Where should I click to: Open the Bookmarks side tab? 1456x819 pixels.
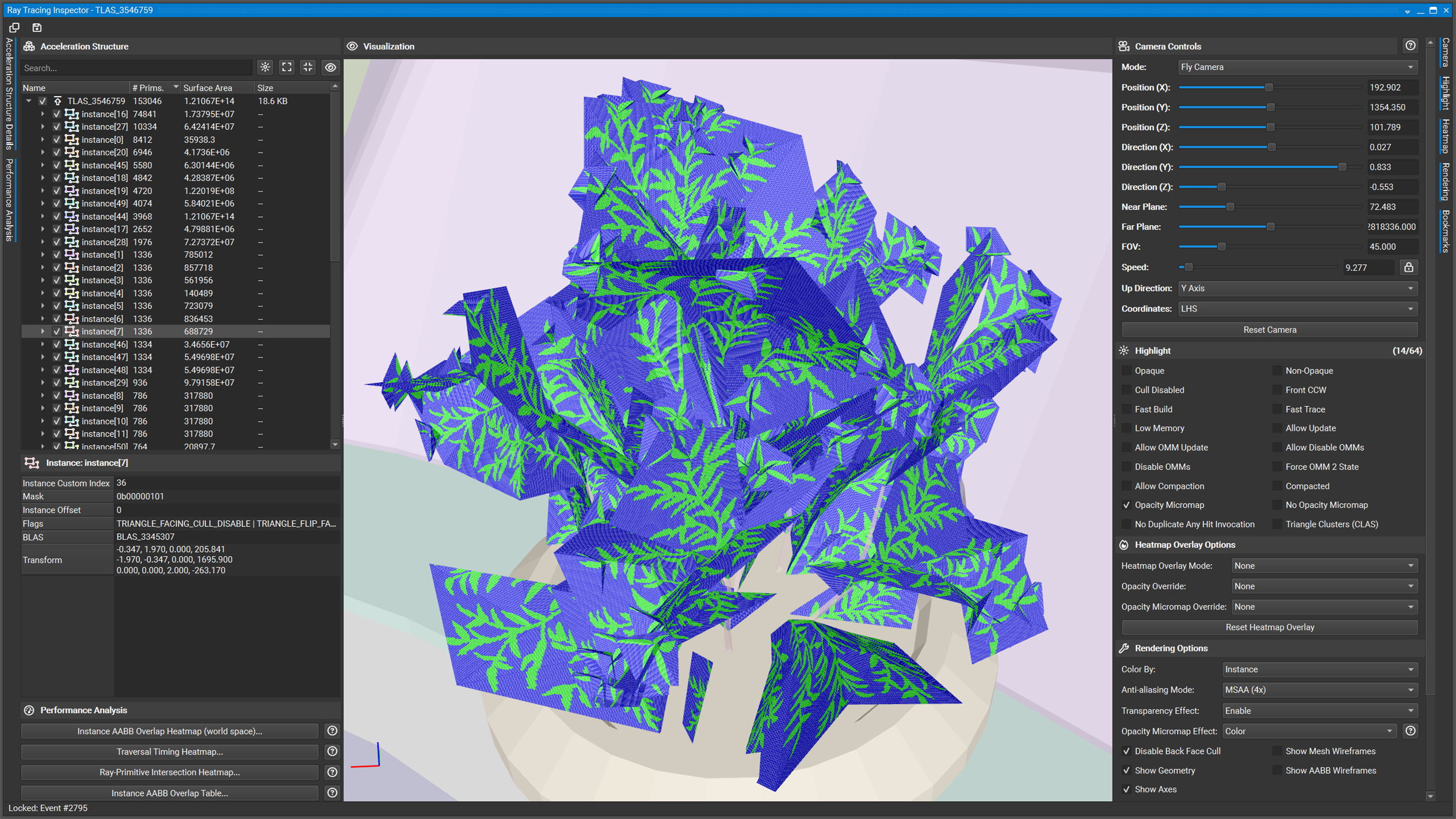[x=1445, y=231]
